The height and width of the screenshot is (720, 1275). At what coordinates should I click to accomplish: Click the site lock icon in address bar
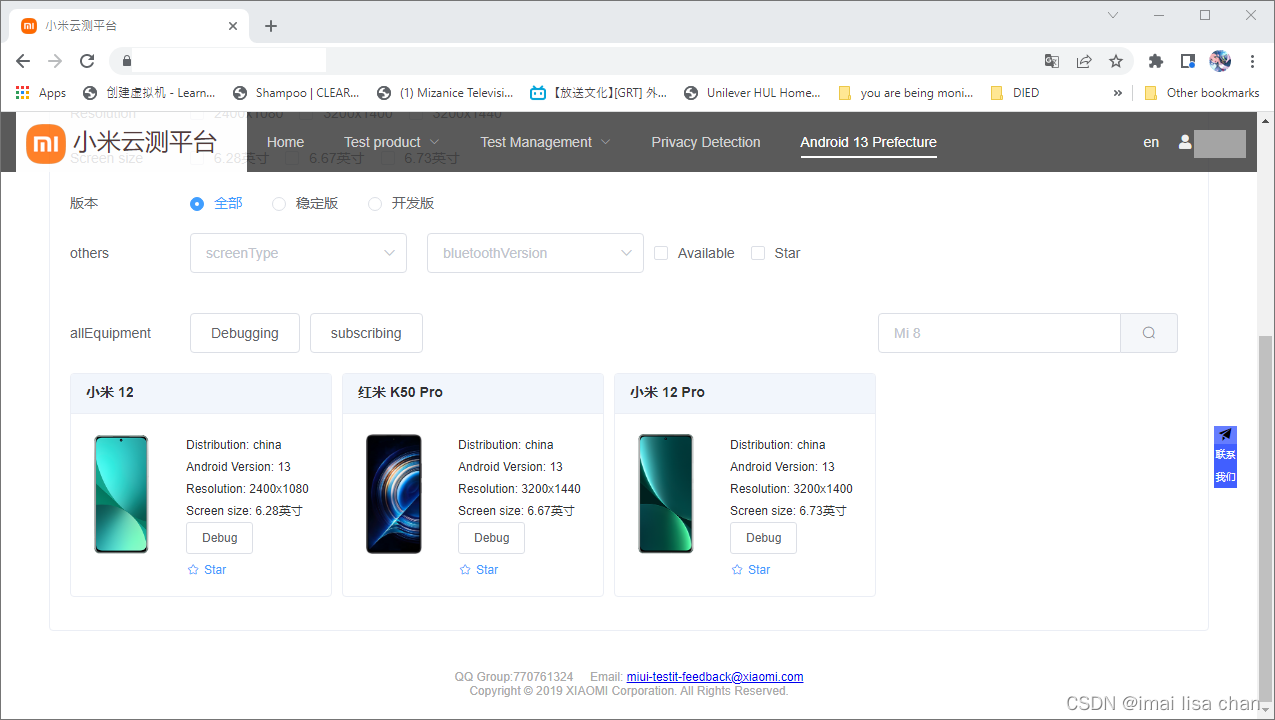click(x=127, y=61)
